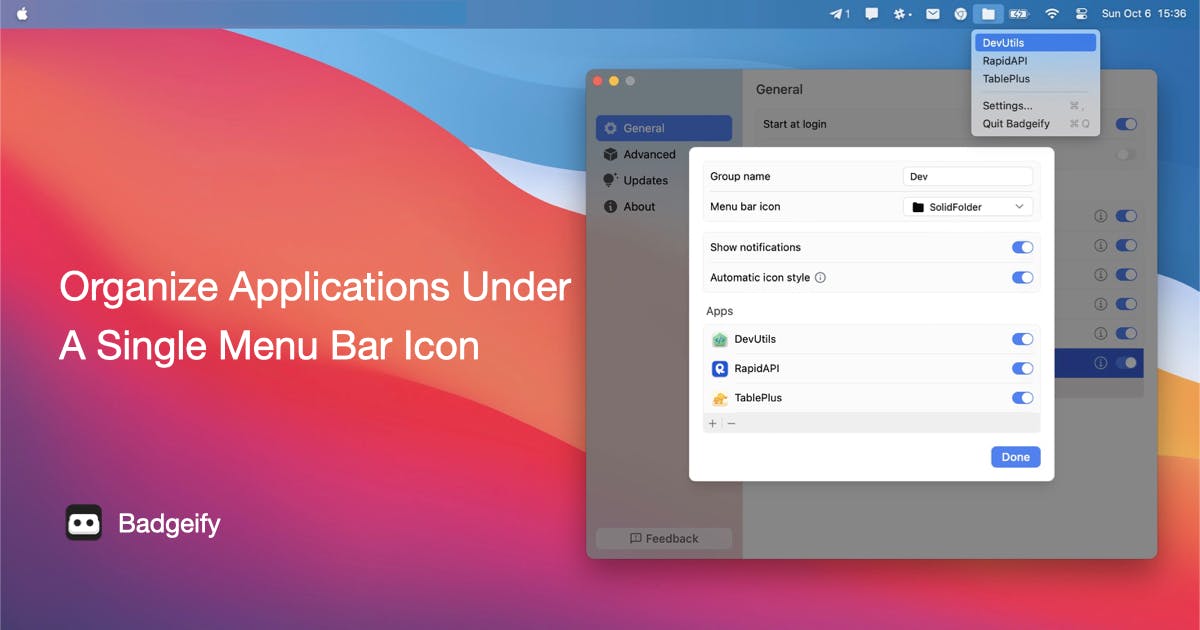1200x630 pixels.
Task: Open the Menu bar icon dropdown
Action: point(967,207)
